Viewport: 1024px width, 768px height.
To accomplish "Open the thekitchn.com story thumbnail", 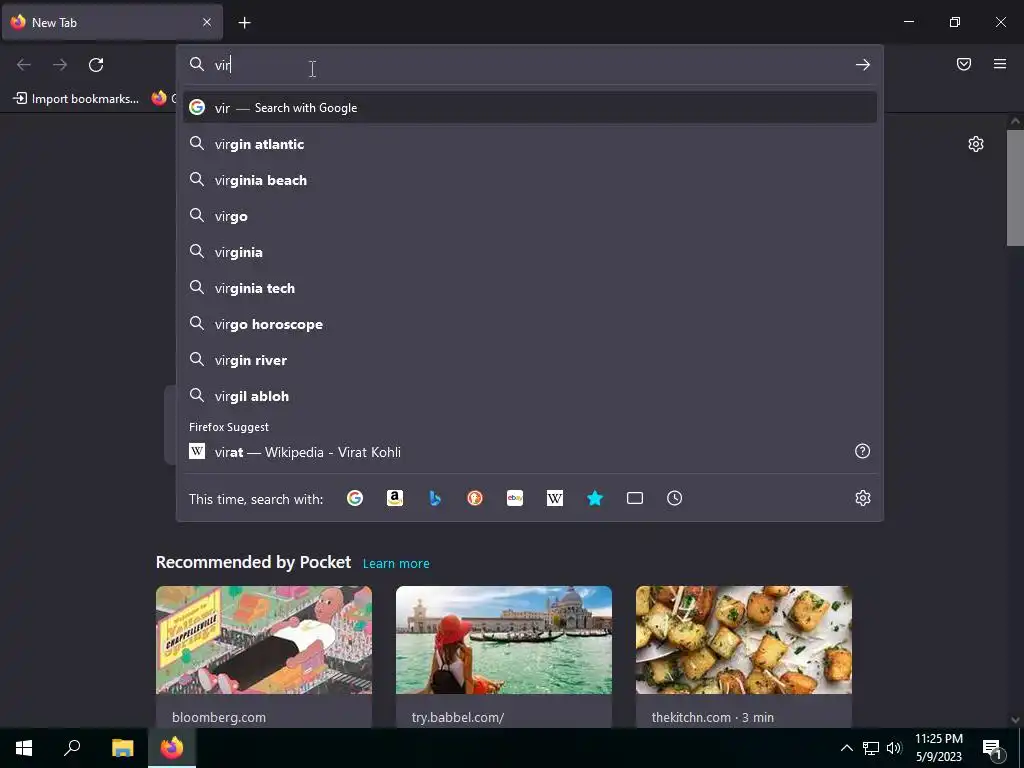I will tap(744, 640).
